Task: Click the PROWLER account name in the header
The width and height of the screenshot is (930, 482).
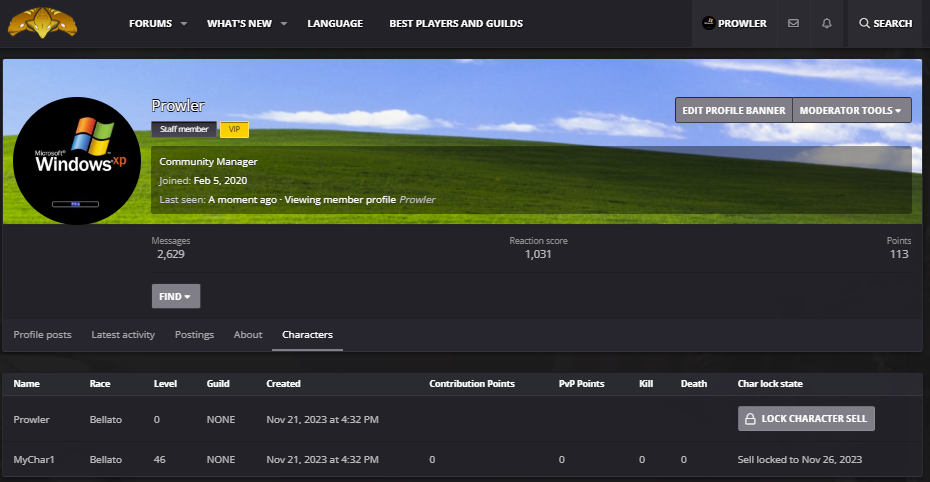Action: coord(742,23)
